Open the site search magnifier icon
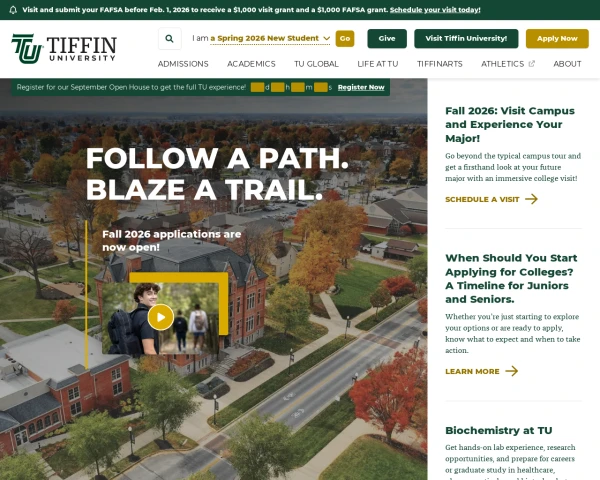The height and width of the screenshot is (480, 600). click(170, 38)
